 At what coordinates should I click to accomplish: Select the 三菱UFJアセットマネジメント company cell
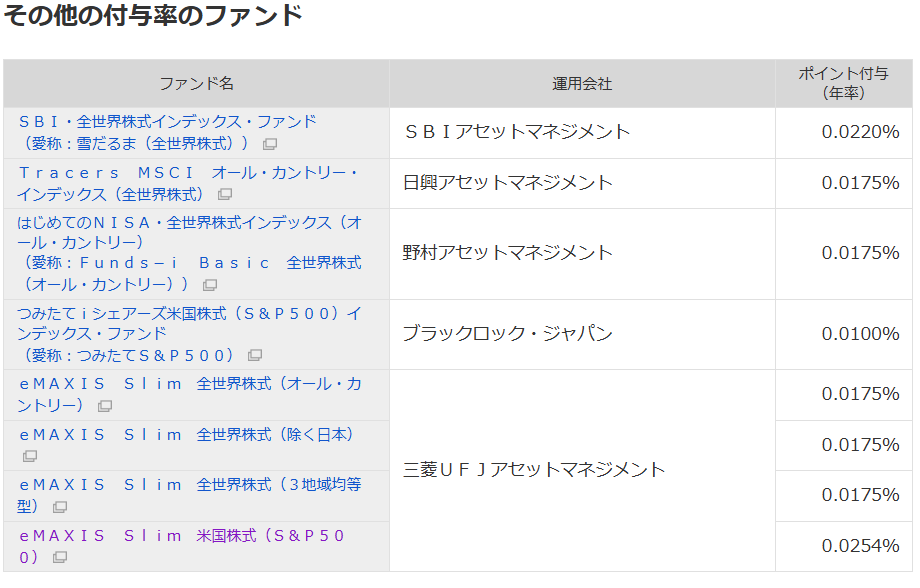coord(534,469)
